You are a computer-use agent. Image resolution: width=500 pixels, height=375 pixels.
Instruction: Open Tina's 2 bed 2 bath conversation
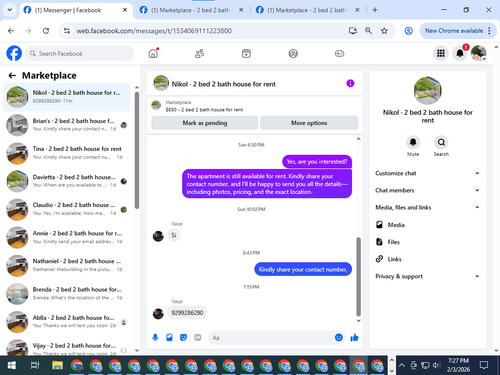pos(67,153)
